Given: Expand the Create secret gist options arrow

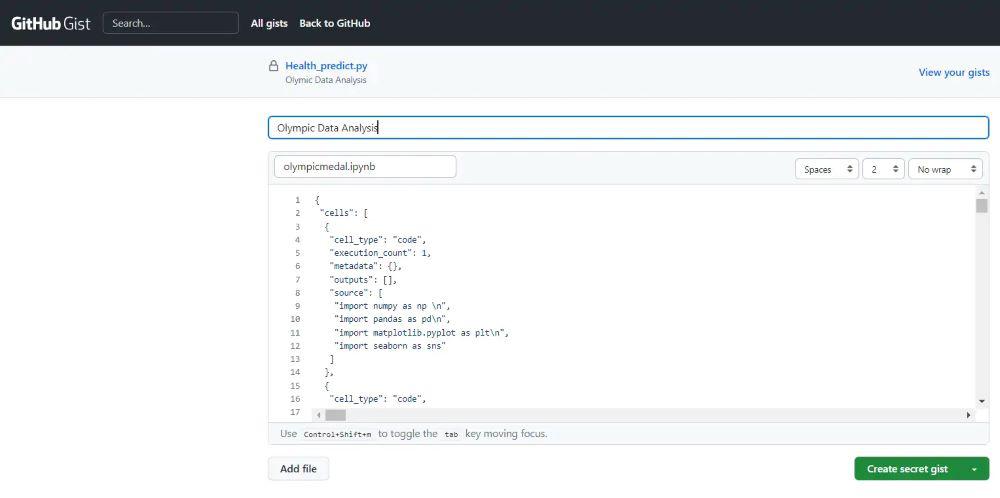Looking at the screenshot, I should point(974,469).
